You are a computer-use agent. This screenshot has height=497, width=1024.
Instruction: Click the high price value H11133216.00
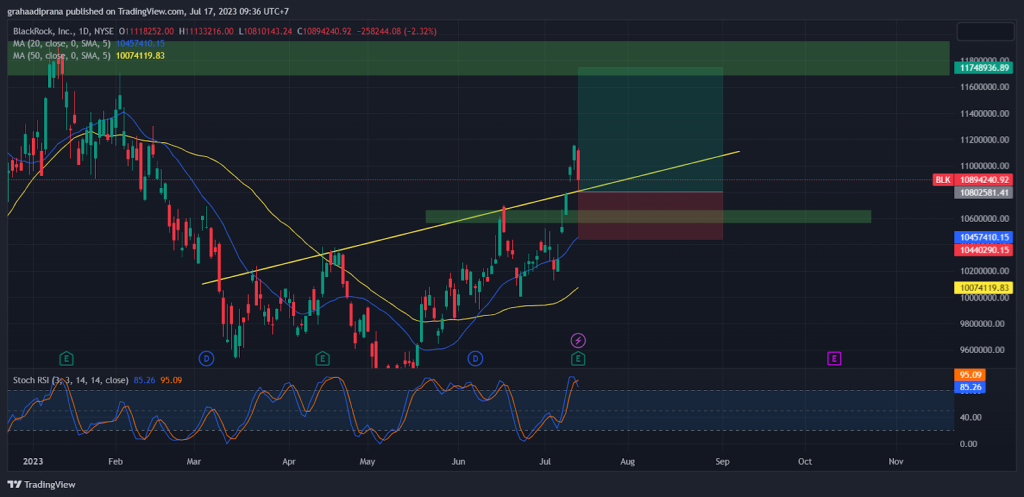pyautogui.click(x=207, y=31)
